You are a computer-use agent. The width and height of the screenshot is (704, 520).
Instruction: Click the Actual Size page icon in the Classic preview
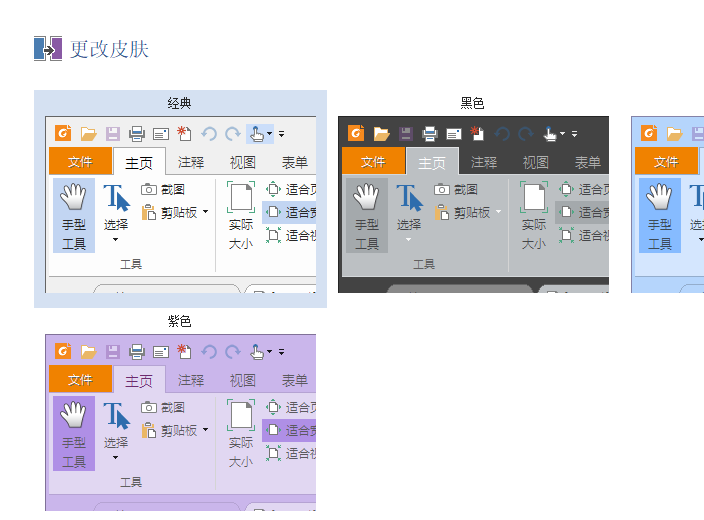[x=241, y=196]
